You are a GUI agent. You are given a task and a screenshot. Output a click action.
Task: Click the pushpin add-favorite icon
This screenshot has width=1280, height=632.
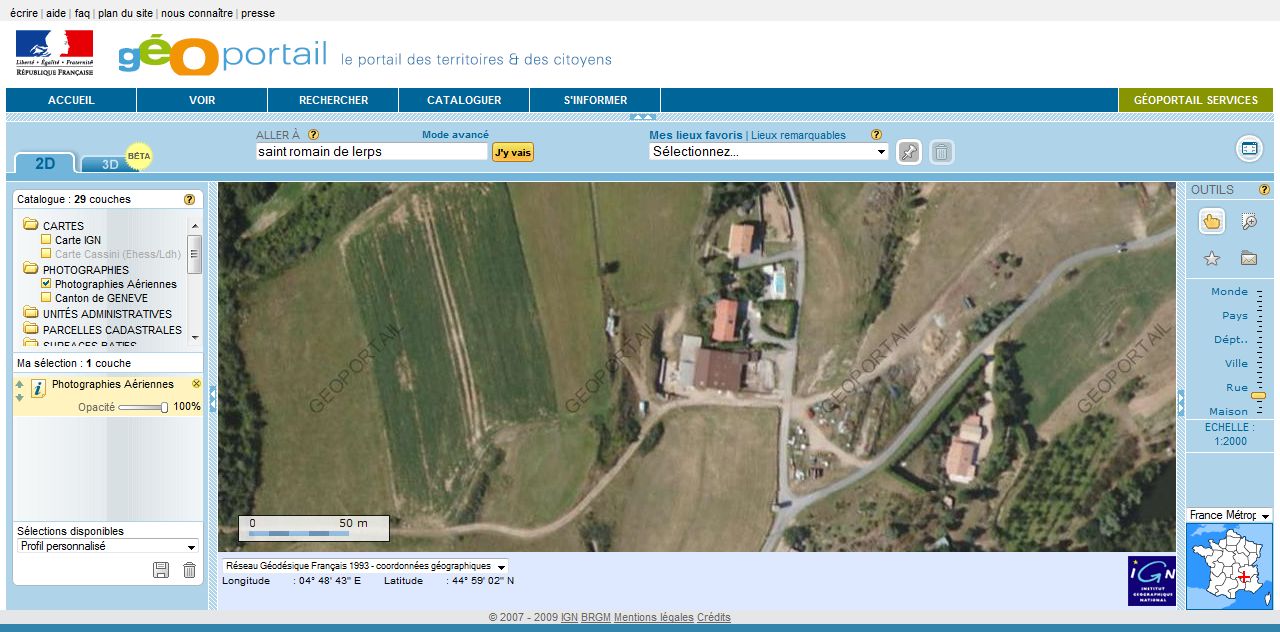(x=908, y=152)
